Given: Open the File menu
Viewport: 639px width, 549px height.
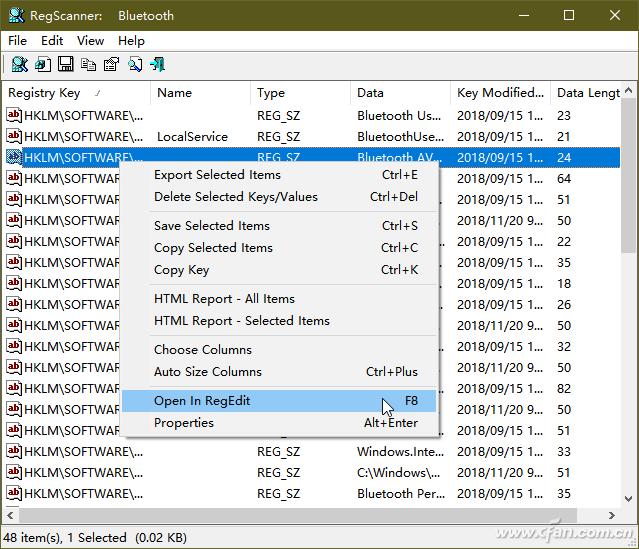Looking at the screenshot, I should point(17,41).
